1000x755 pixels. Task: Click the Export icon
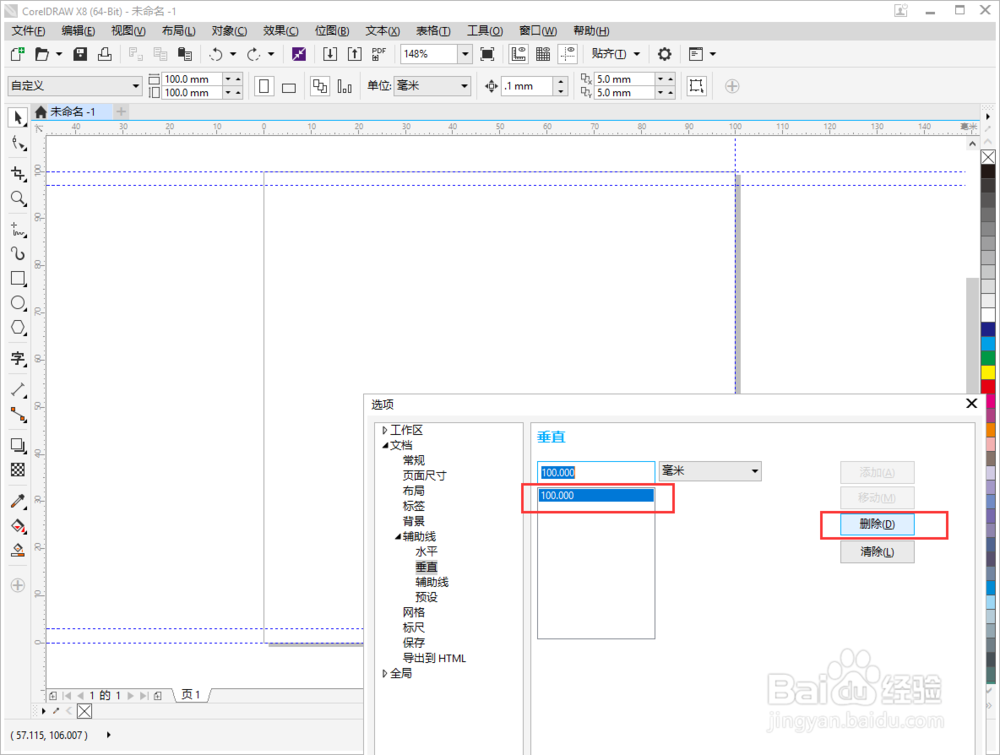tap(355, 54)
